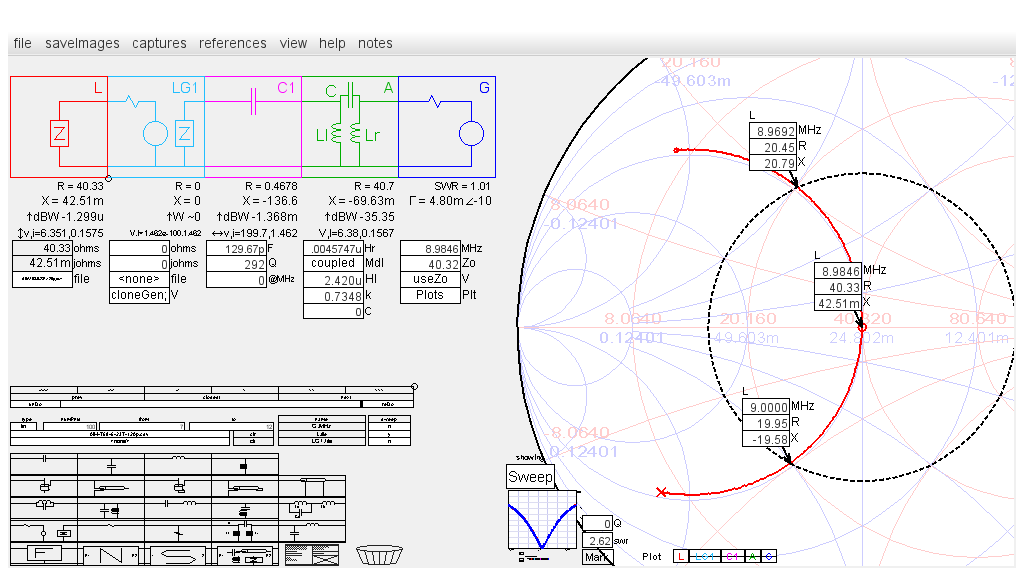The image size is (1024, 576).
Task: Click the prev frequency button
Action: (x=77, y=397)
